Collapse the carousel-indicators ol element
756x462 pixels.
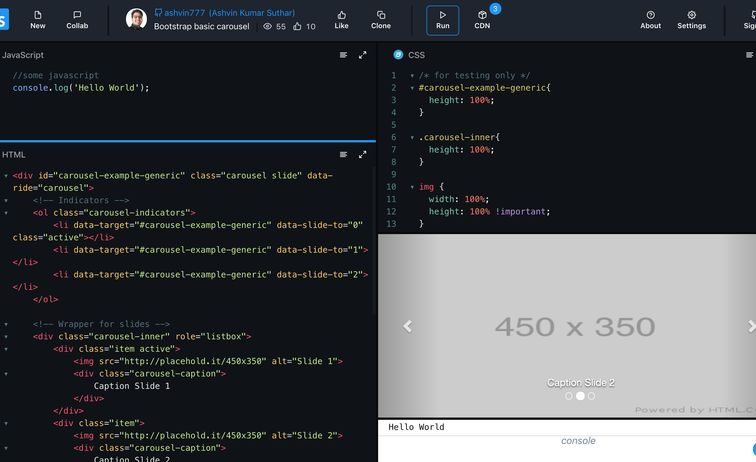pos(6,213)
